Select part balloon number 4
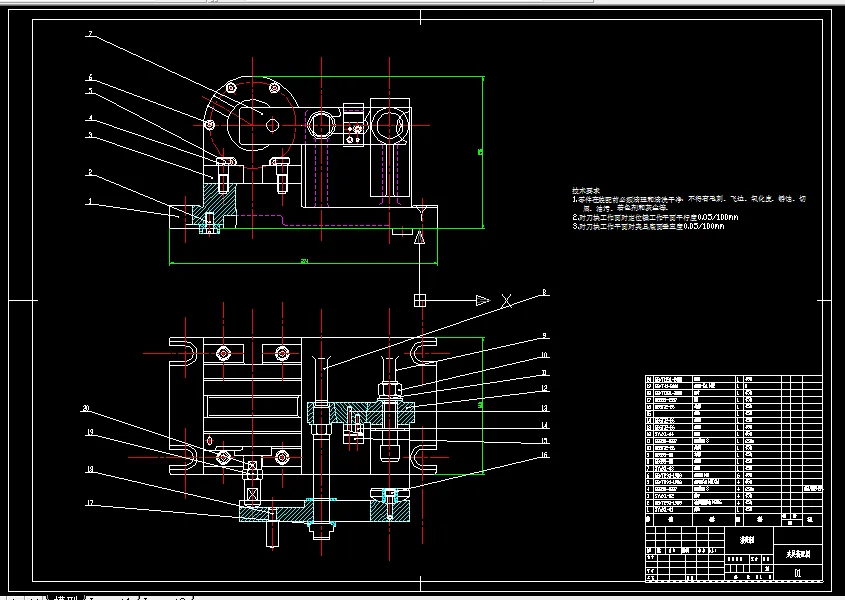This screenshot has height=600, width=845. pyautogui.click(x=91, y=118)
